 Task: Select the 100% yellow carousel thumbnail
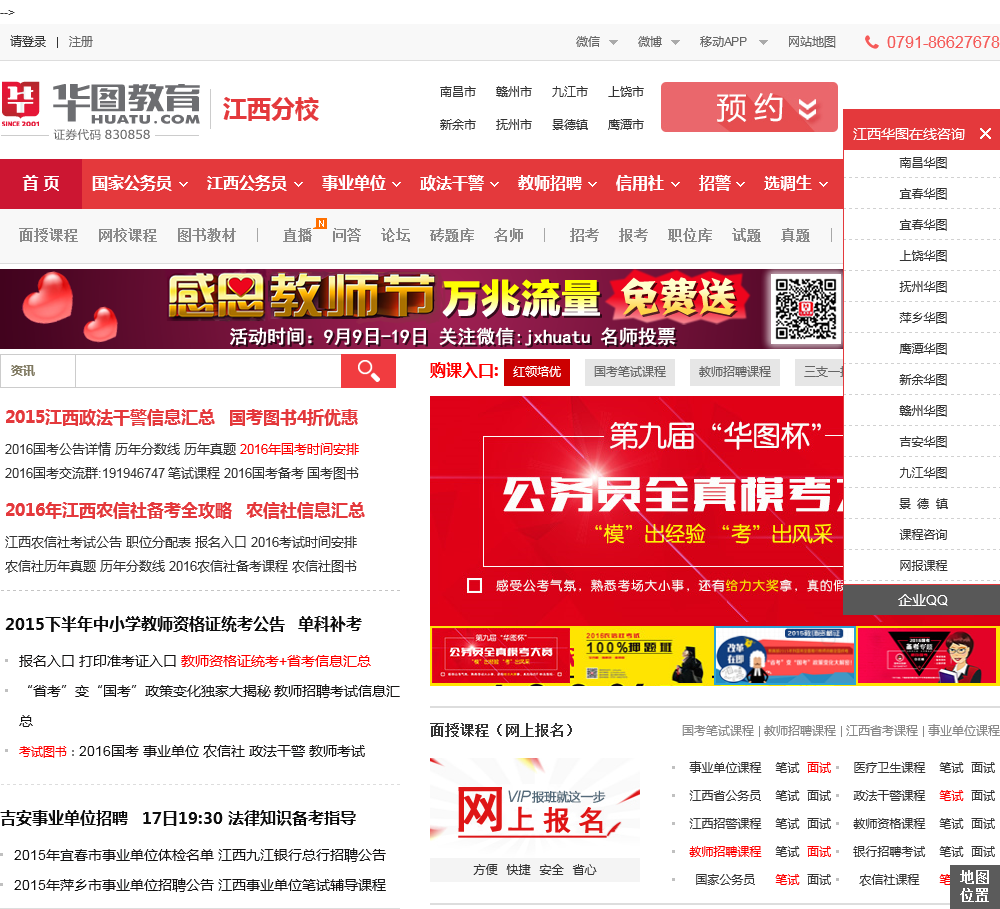point(642,656)
